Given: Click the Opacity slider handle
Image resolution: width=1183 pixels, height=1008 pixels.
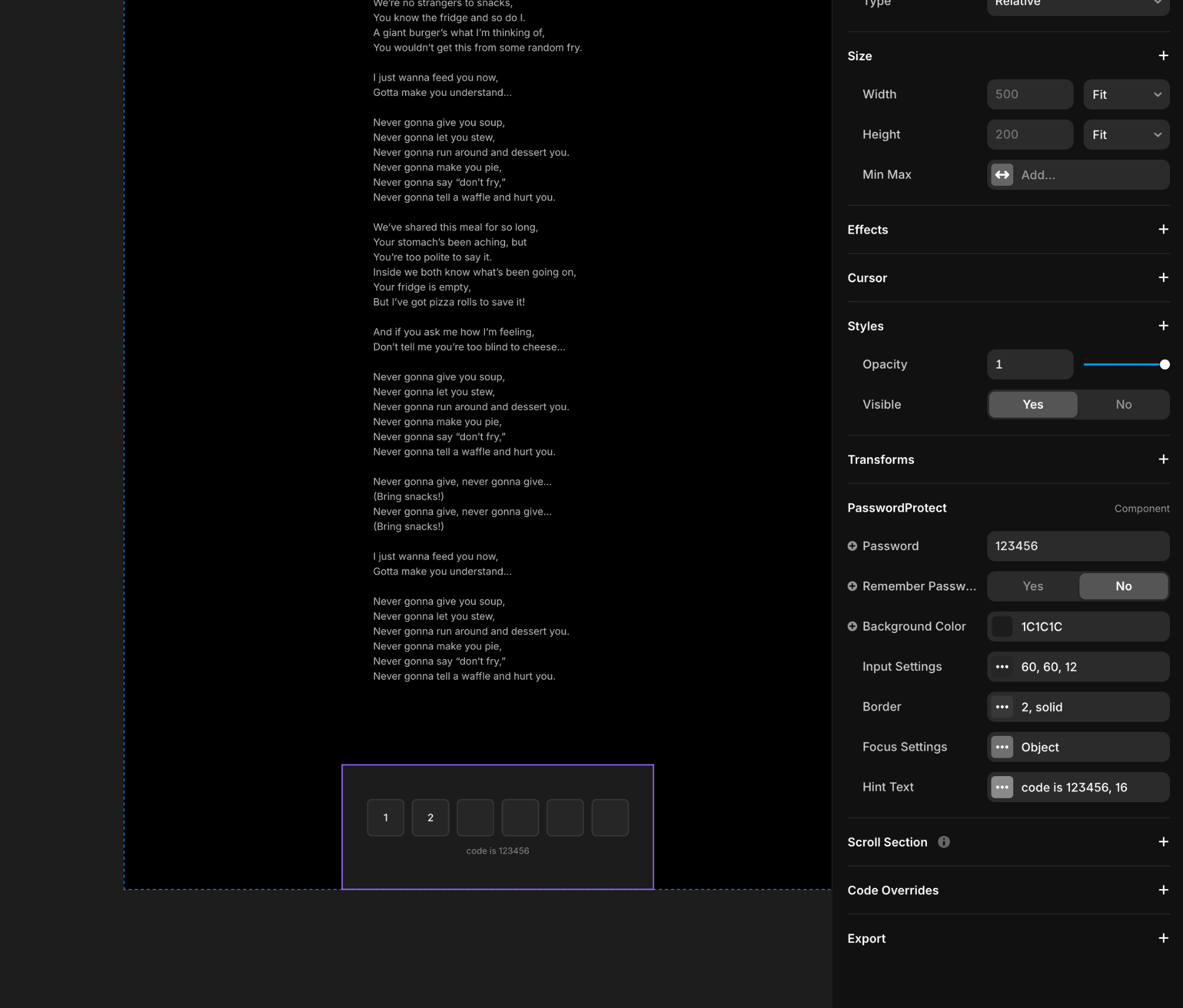Looking at the screenshot, I should click(x=1165, y=364).
